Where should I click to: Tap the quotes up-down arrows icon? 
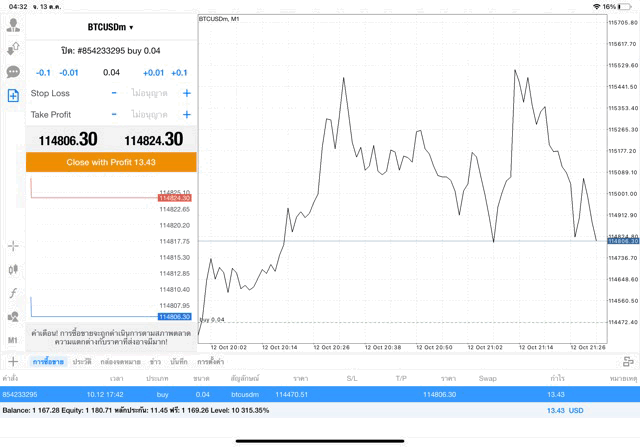pyautogui.click(x=13, y=48)
